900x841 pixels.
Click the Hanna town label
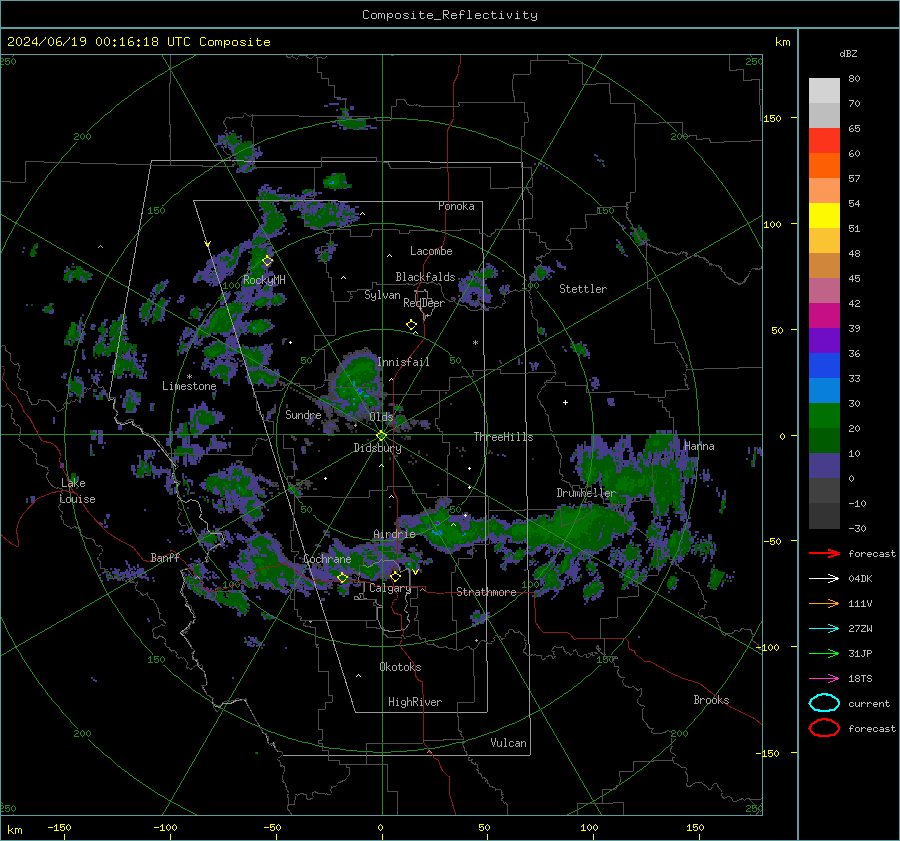[699, 446]
